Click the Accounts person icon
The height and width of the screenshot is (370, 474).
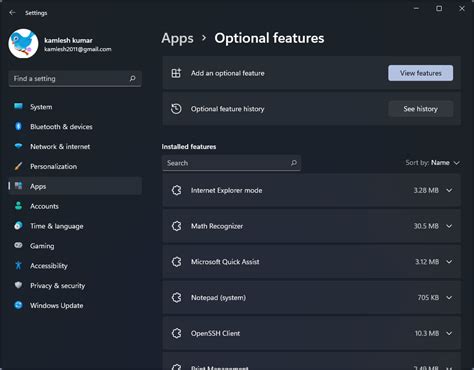(18, 206)
